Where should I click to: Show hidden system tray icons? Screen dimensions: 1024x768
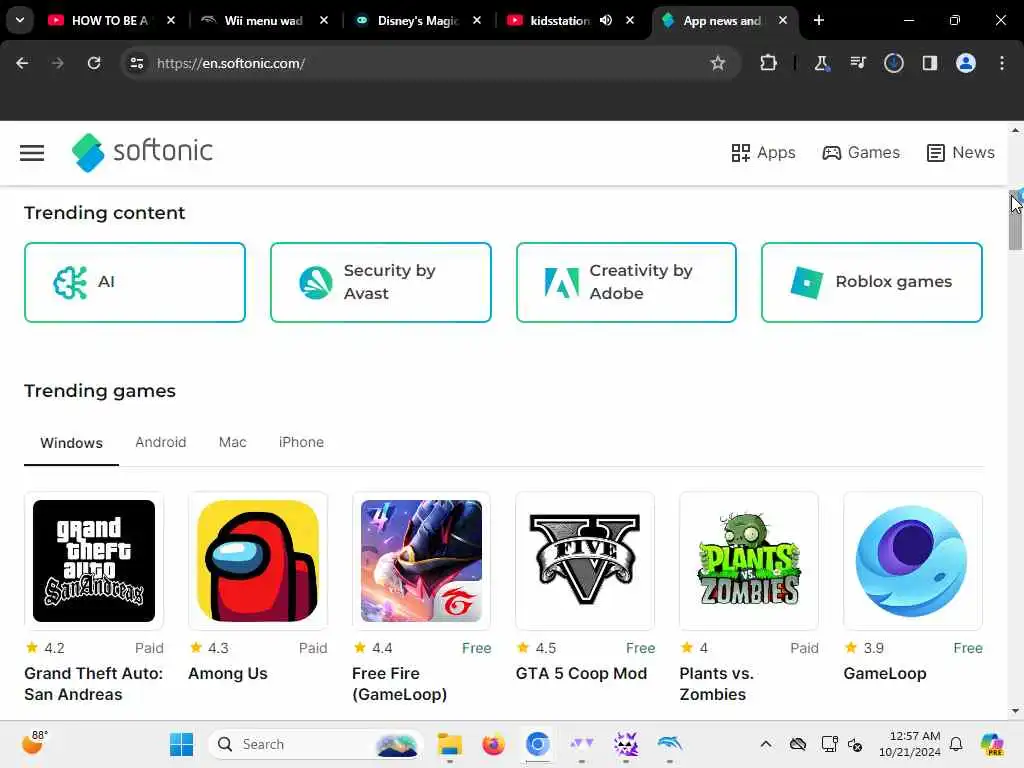(766, 744)
